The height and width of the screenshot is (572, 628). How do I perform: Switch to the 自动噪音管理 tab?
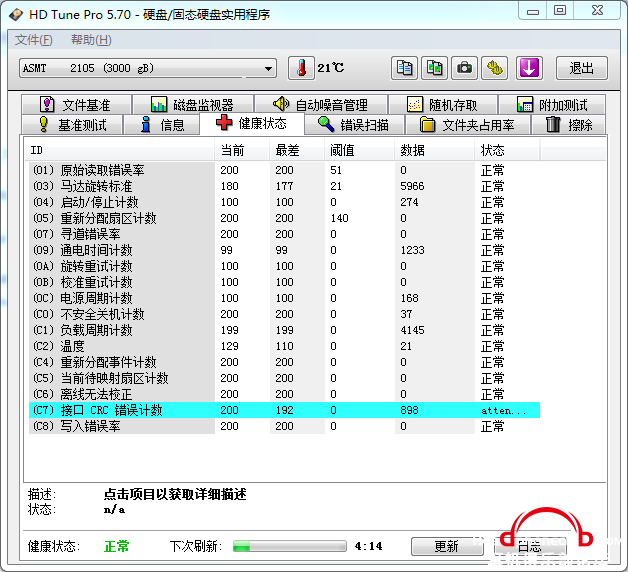point(321,105)
